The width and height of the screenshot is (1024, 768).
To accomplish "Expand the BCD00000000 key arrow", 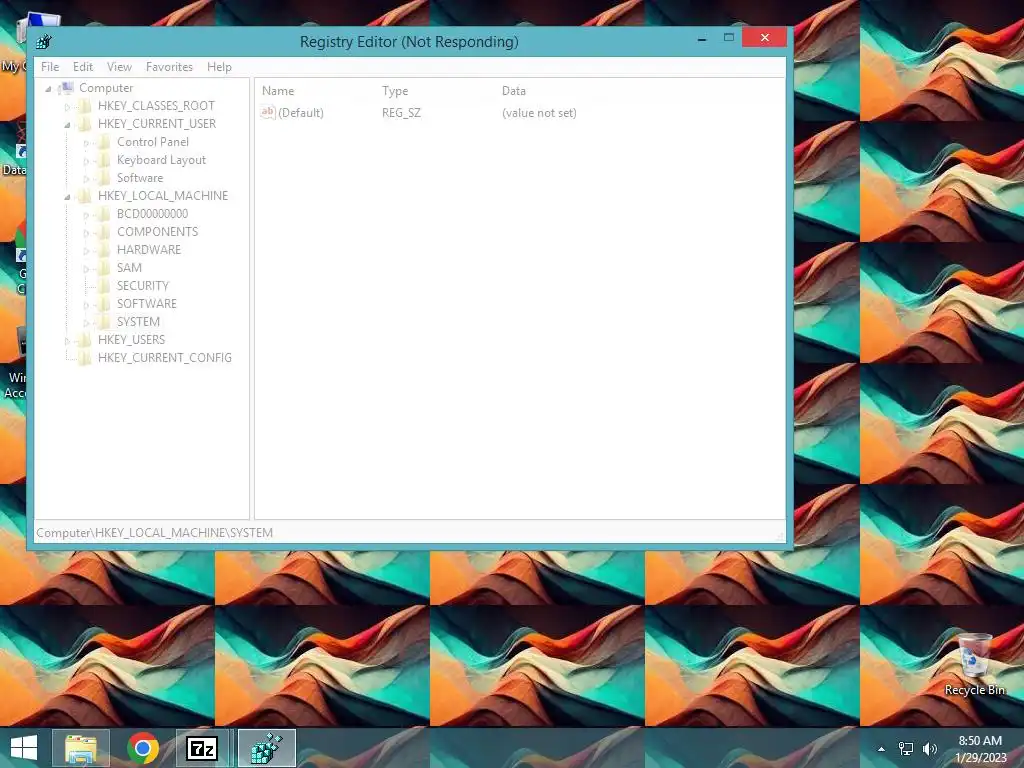I will (x=86, y=214).
